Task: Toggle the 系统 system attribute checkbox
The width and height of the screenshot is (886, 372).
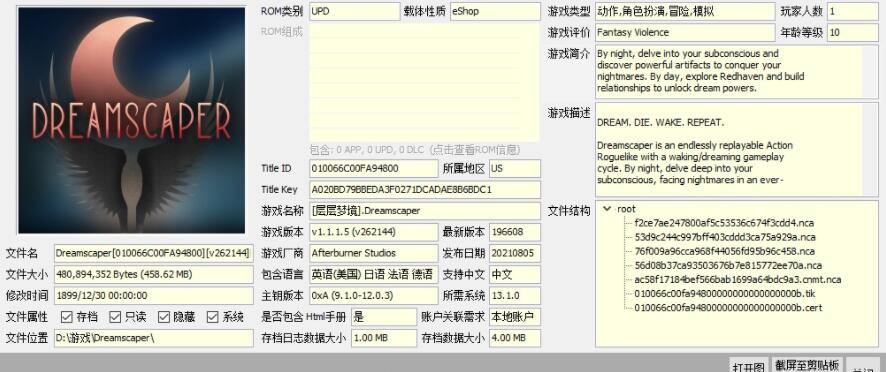Action: point(212,317)
